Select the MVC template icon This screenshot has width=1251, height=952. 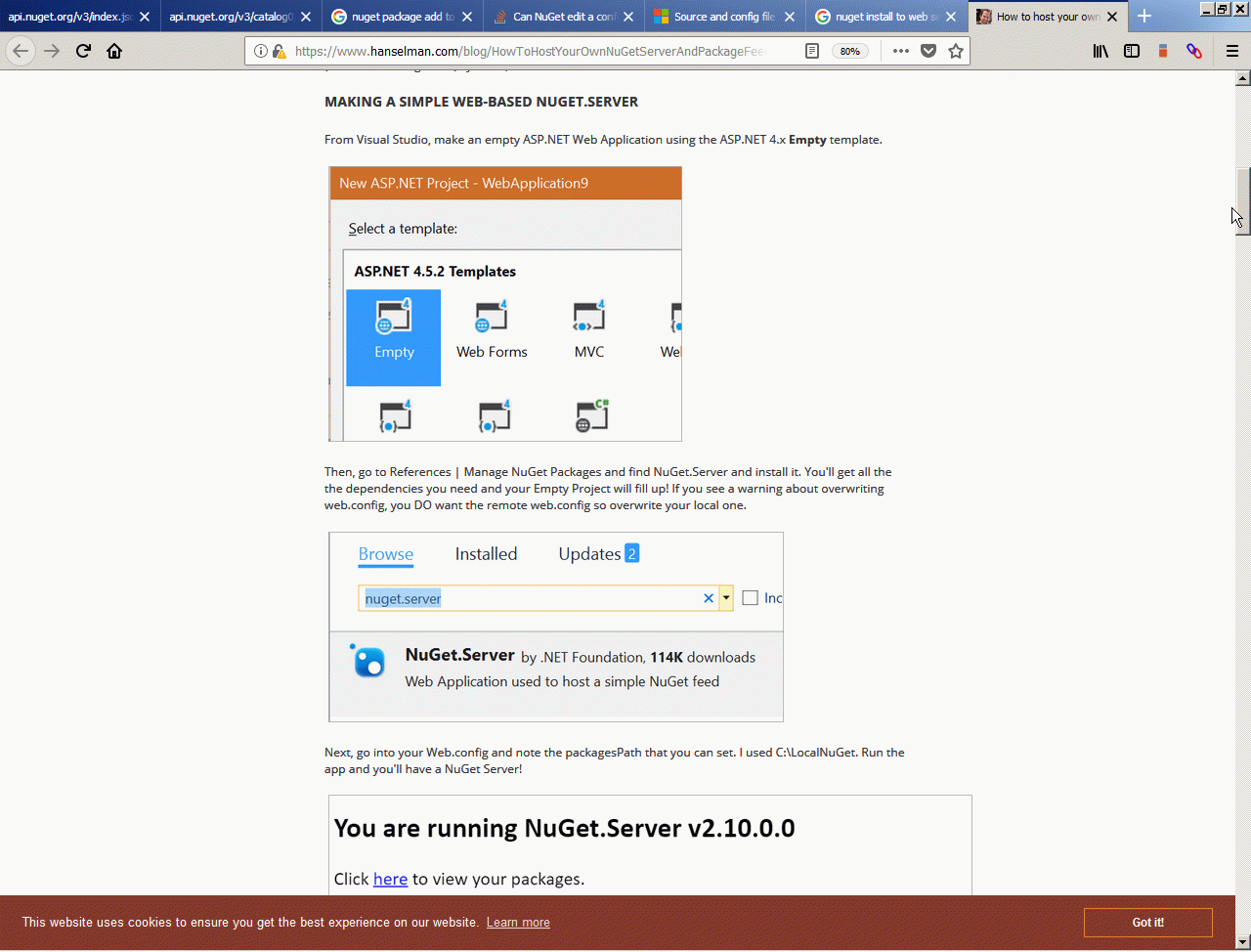point(589,330)
